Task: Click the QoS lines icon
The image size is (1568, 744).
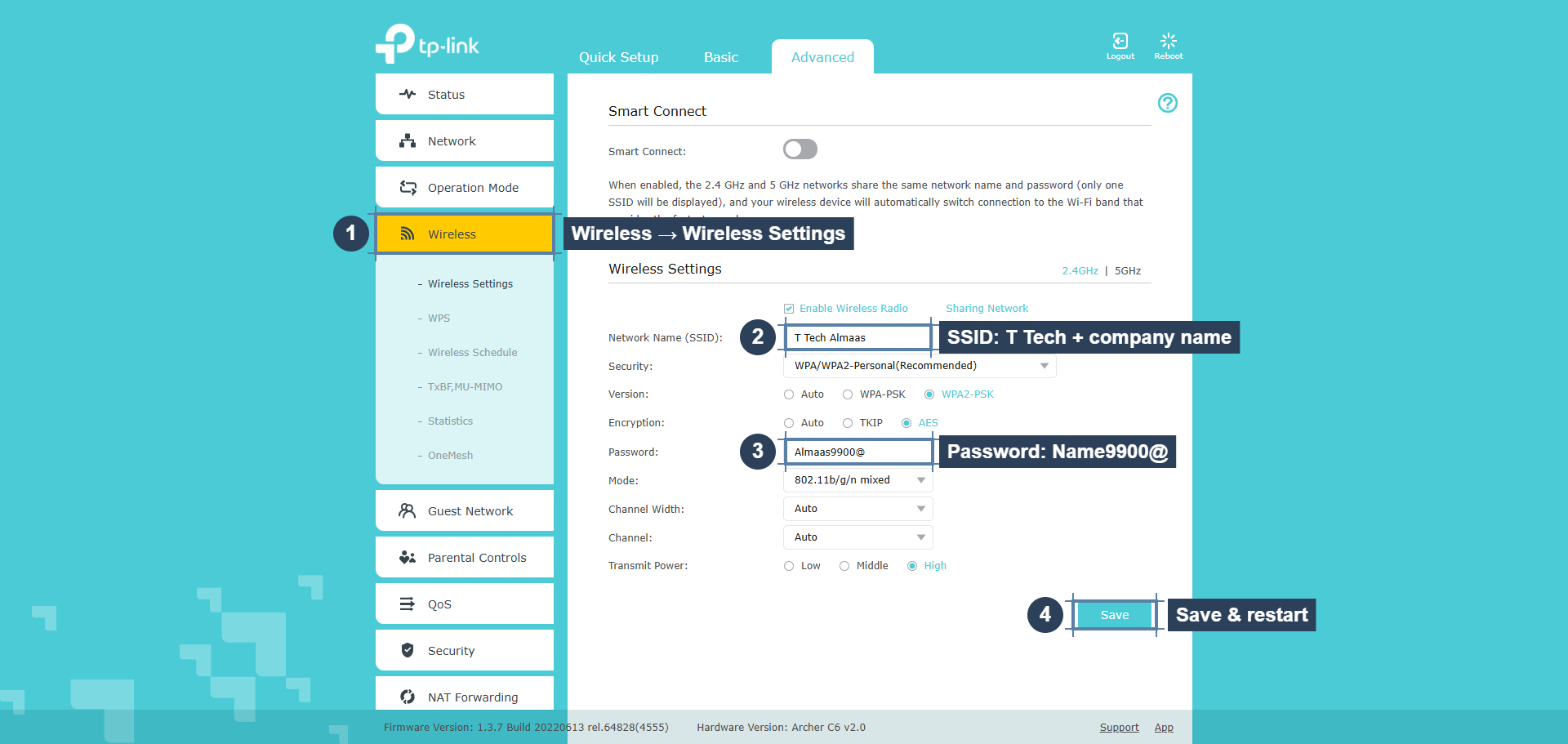Action: click(x=407, y=604)
